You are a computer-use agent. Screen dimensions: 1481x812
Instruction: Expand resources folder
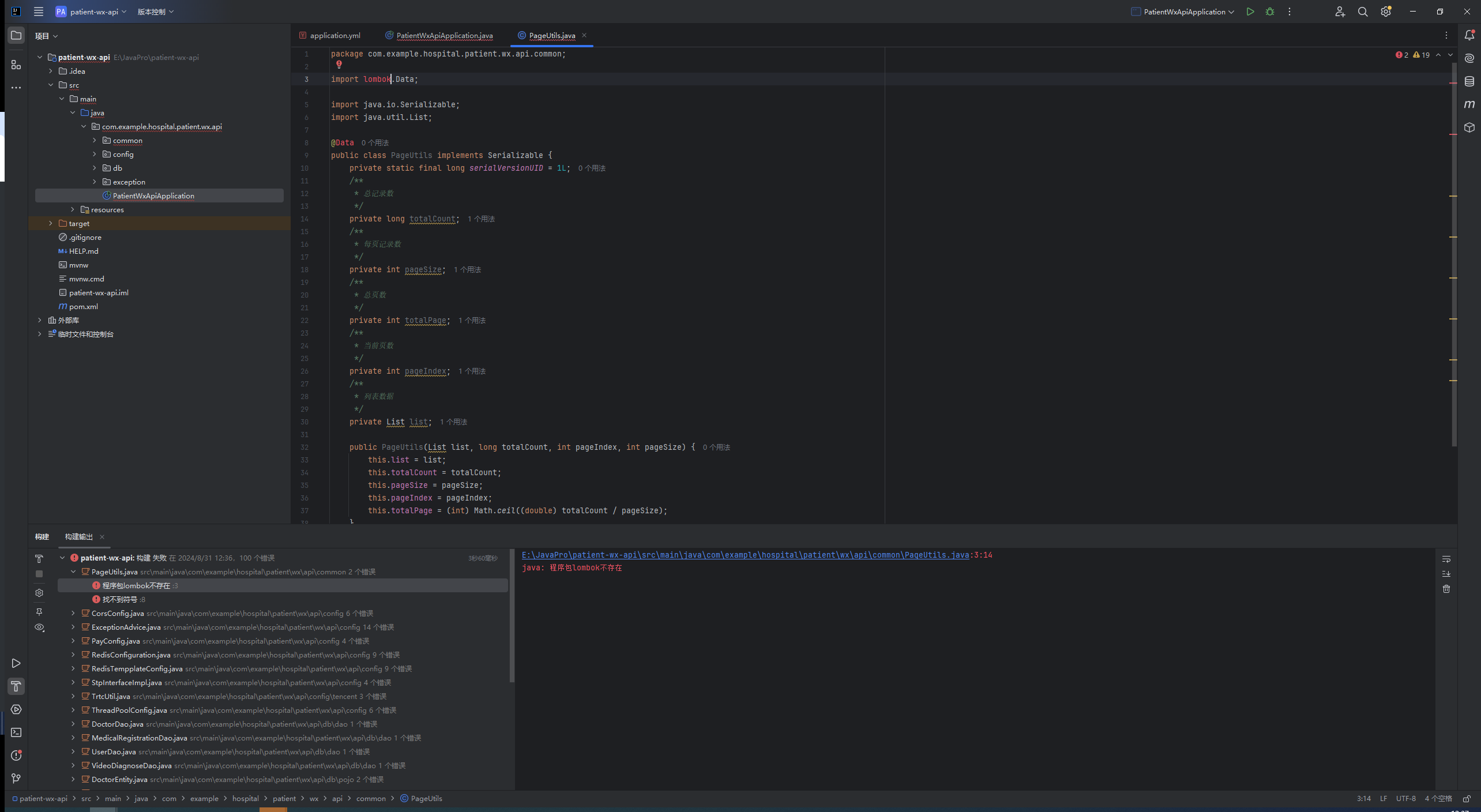click(73, 210)
